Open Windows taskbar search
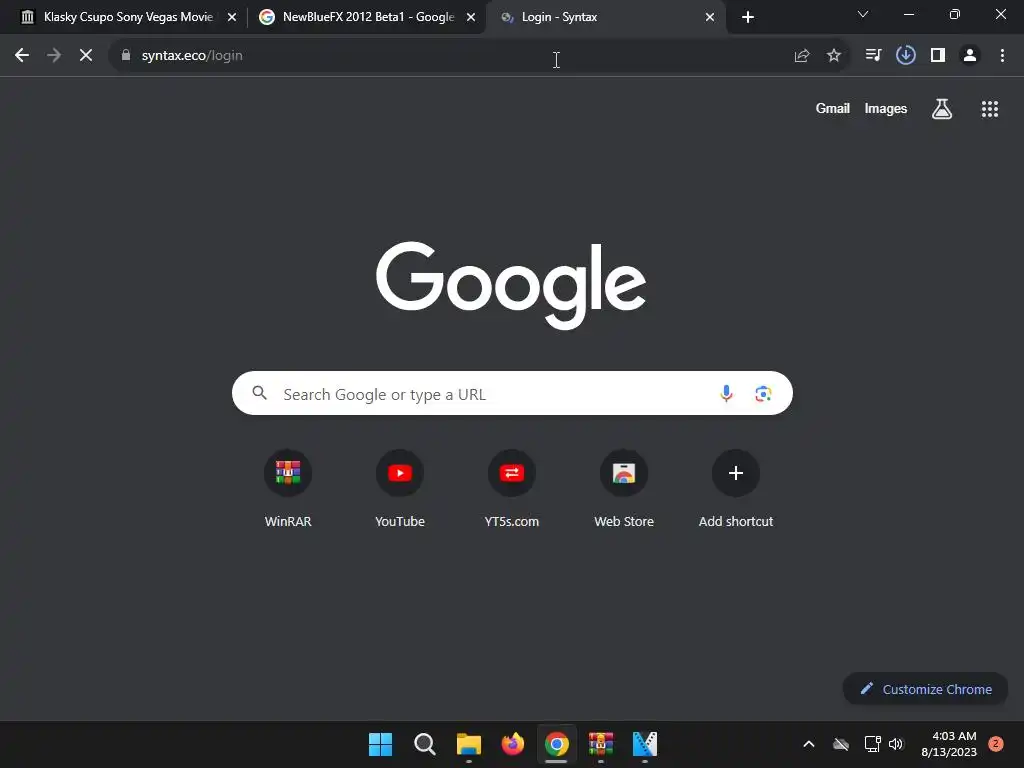 pos(424,744)
